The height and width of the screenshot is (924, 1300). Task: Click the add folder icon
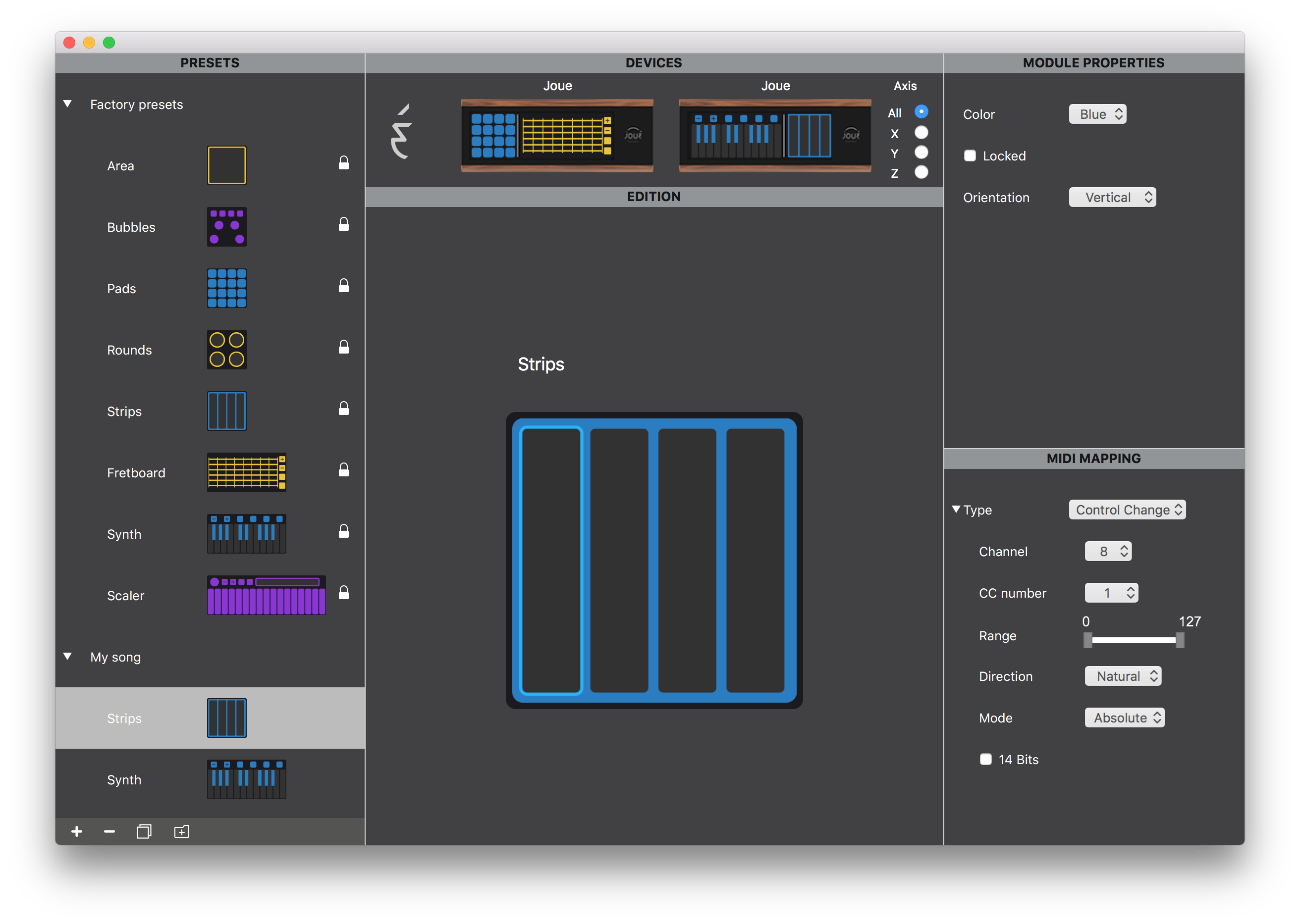point(181,831)
